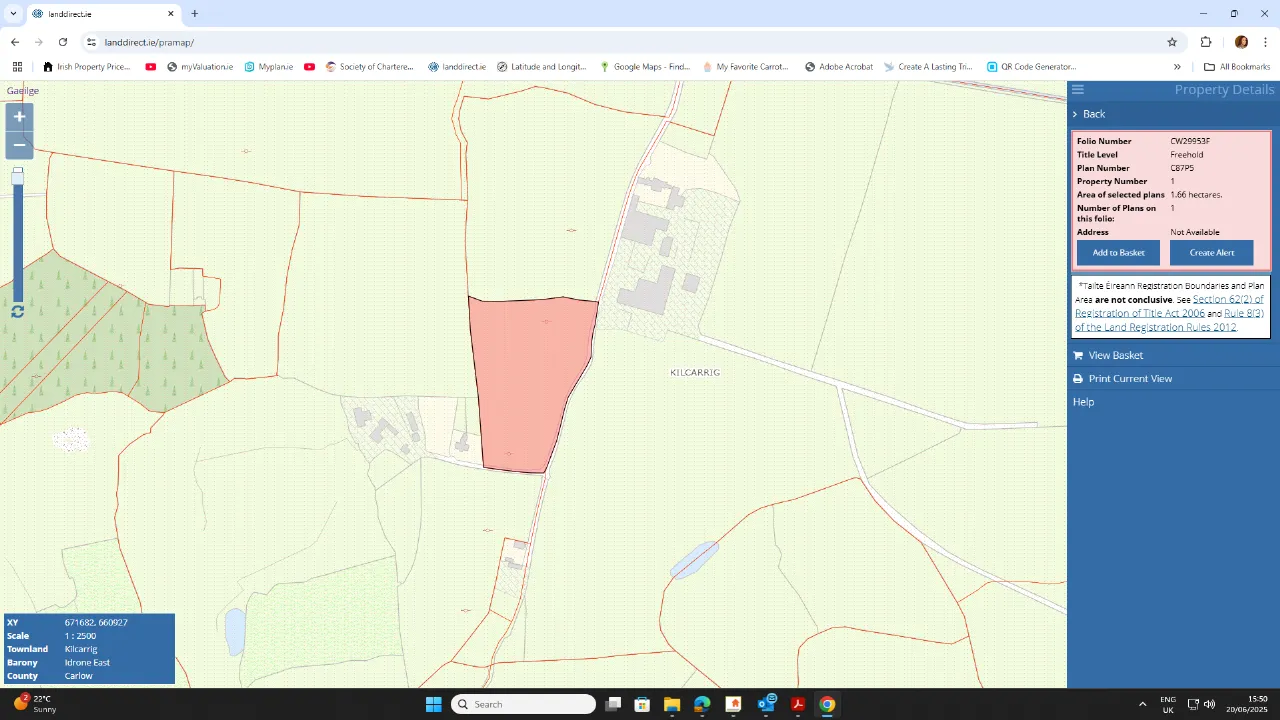Switch the site language to Gaeilge
This screenshot has width=1280, height=720.
coord(22,90)
